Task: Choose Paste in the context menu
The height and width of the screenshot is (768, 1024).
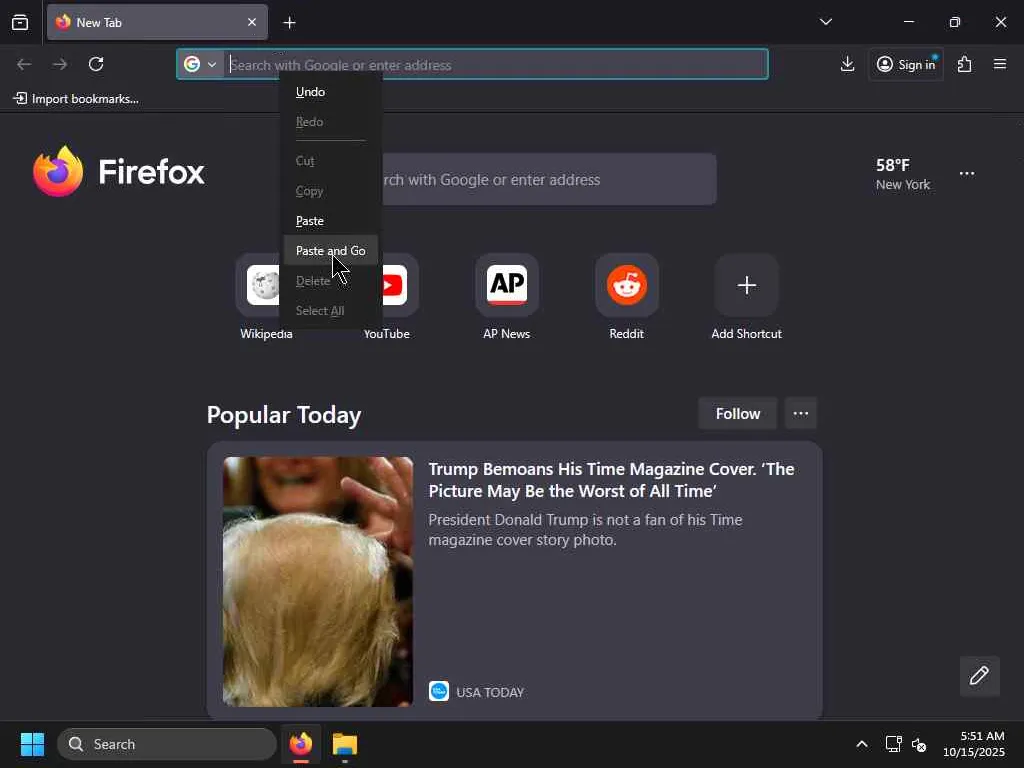Action: 330,221
